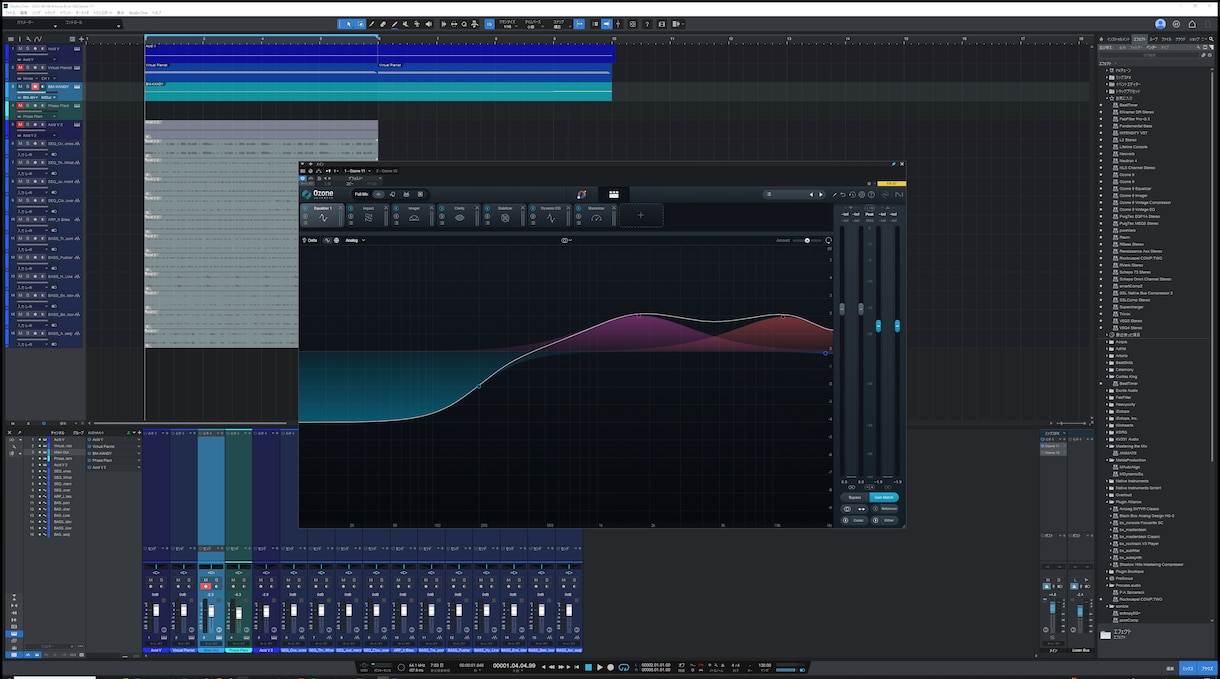1220x679 pixels.
Task: Open the Ozone module chain view icon
Action: 614,194
